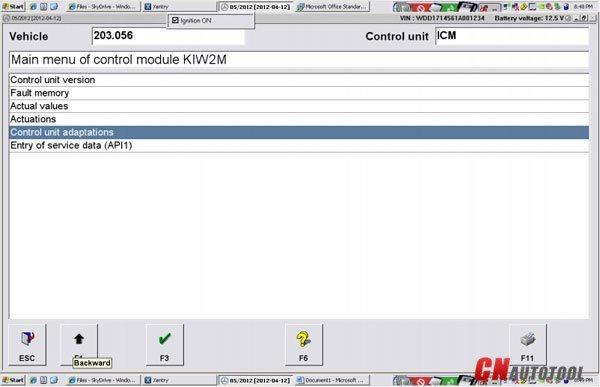Open help with the F6 question mark
Screen dimensions: 600x387
[x=304, y=345]
